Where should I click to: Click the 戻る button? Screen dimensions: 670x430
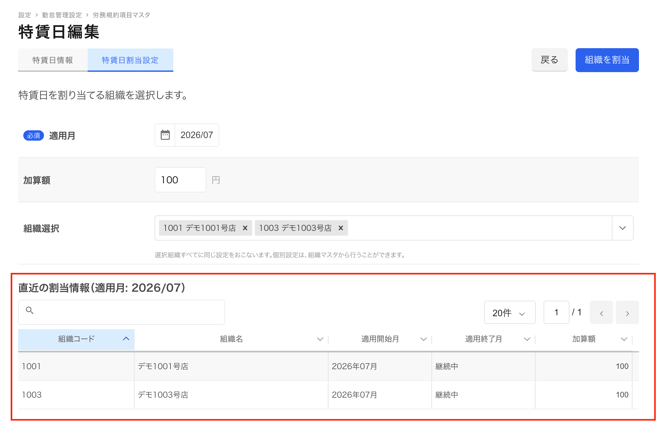coord(549,60)
